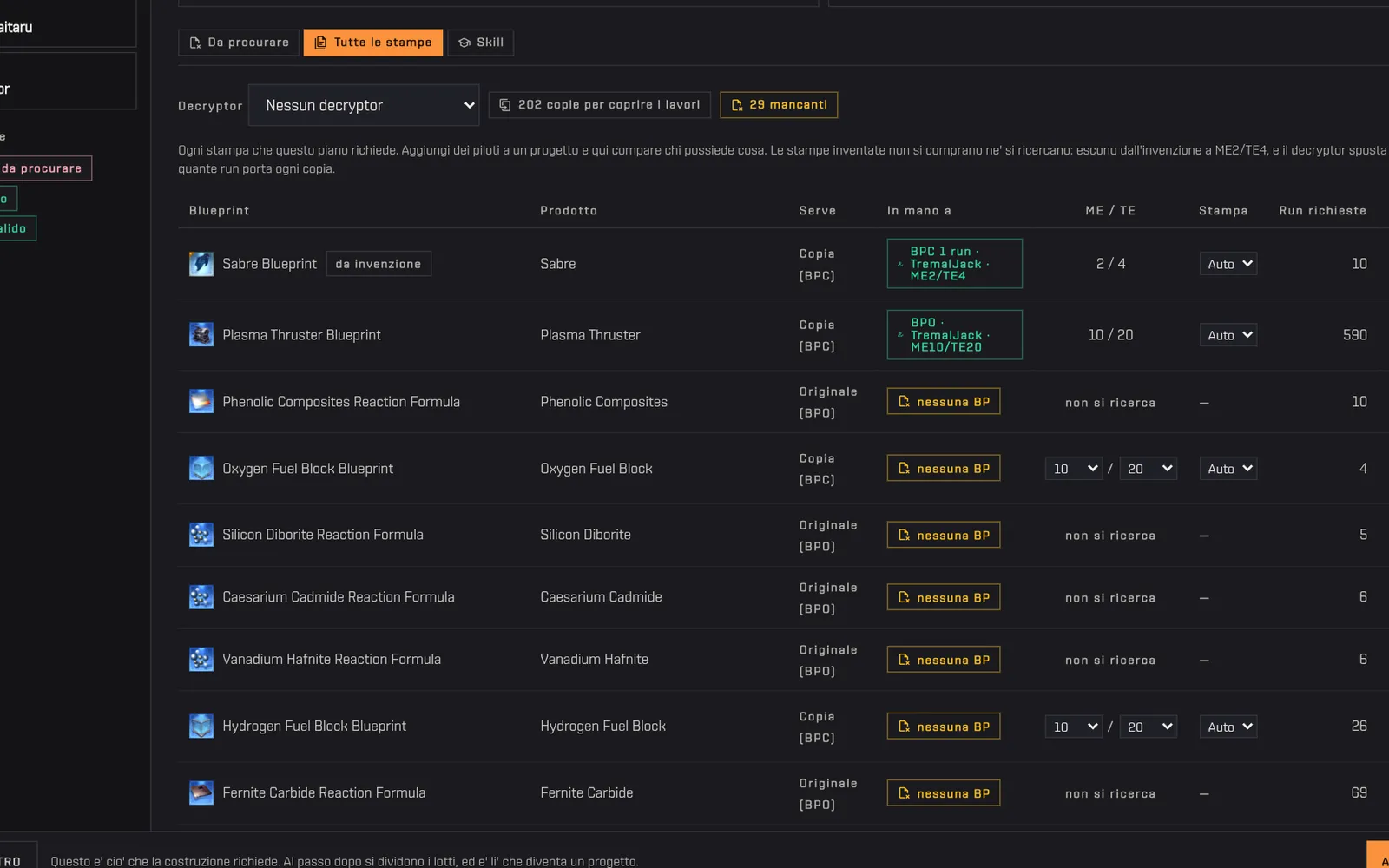Open the Skill tab

(x=481, y=43)
